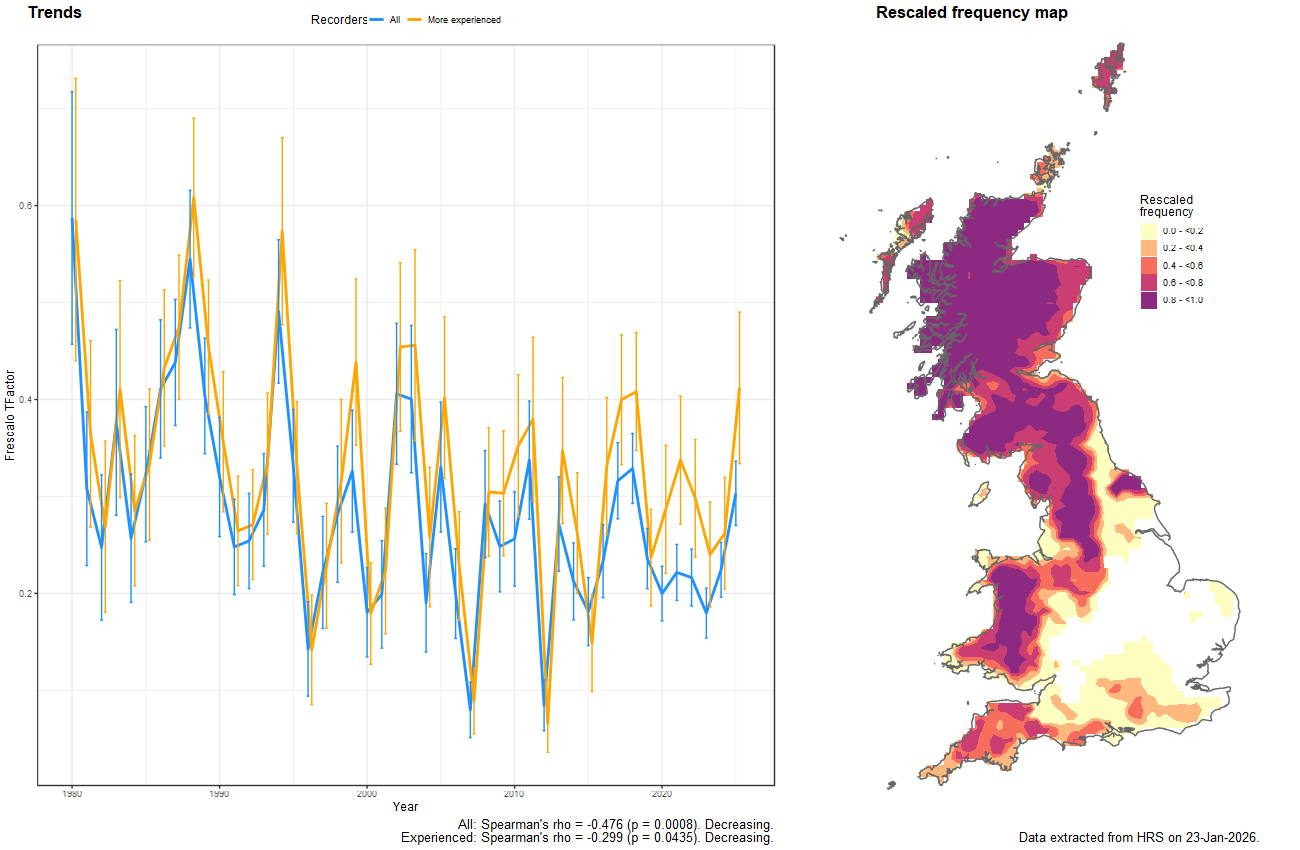
Task: Click the orange 'More experienced' legend line key
Action: 415,20
